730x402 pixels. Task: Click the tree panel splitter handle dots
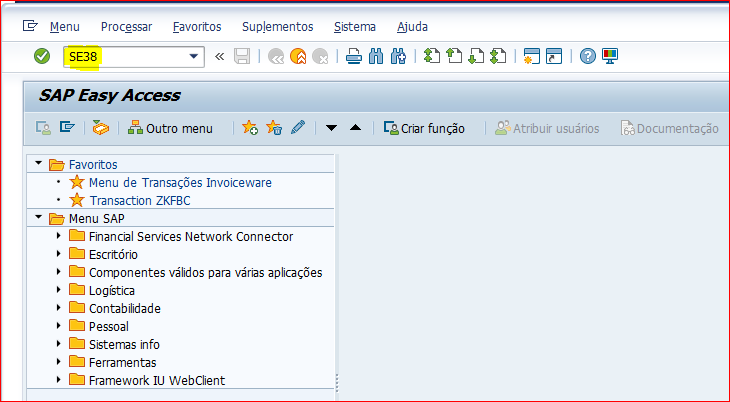[x=337, y=383]
